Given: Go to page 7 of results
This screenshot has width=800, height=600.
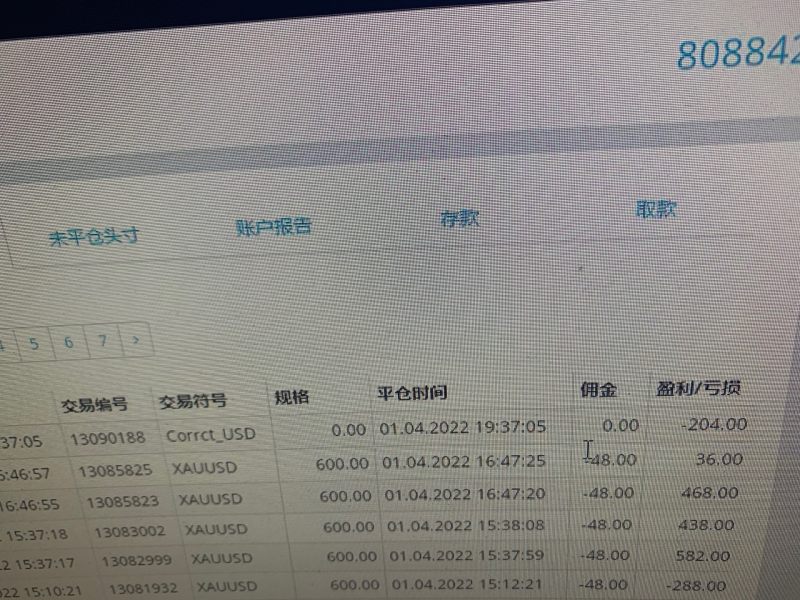Looking at the screenshot, I should pos(103,340).
